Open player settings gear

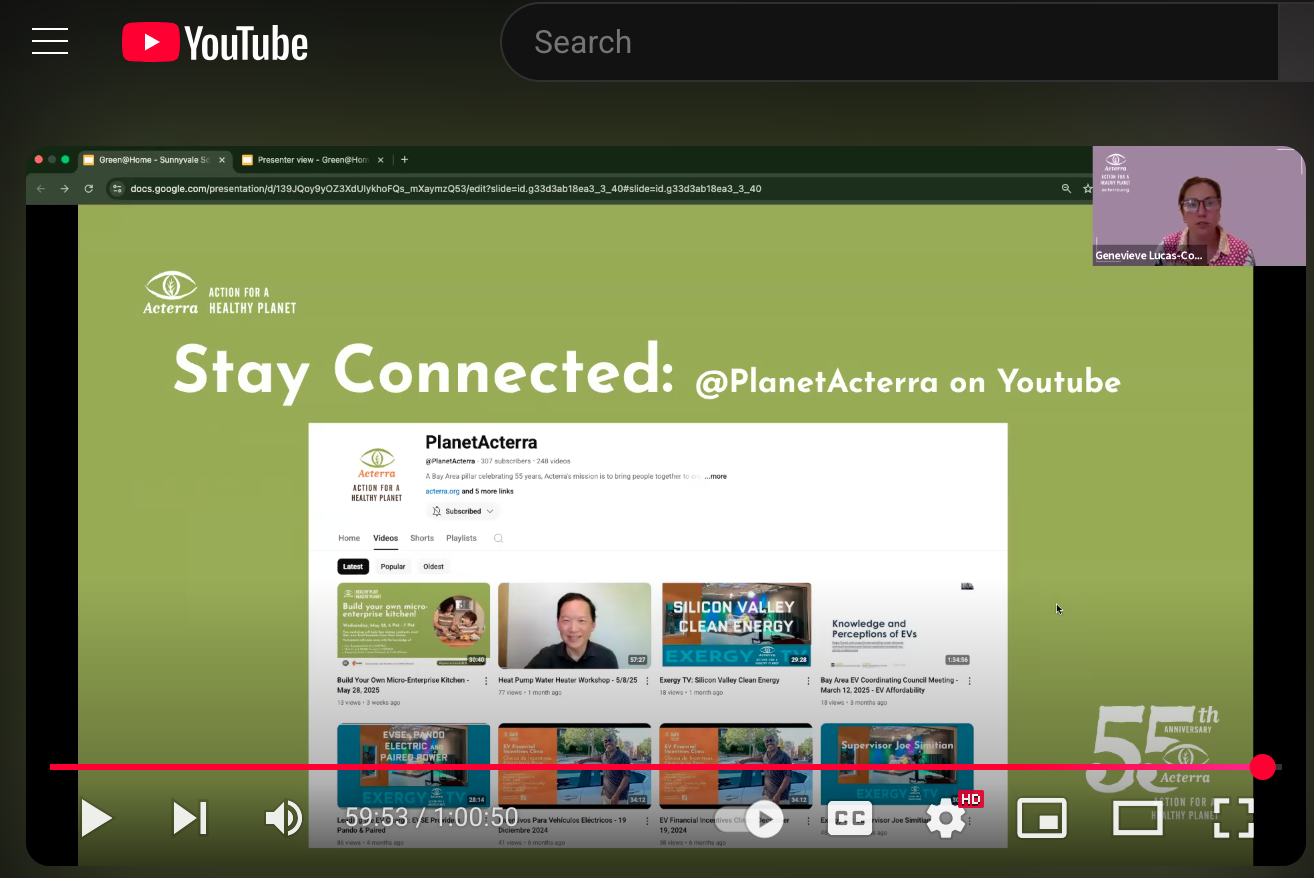click(946, 818)
